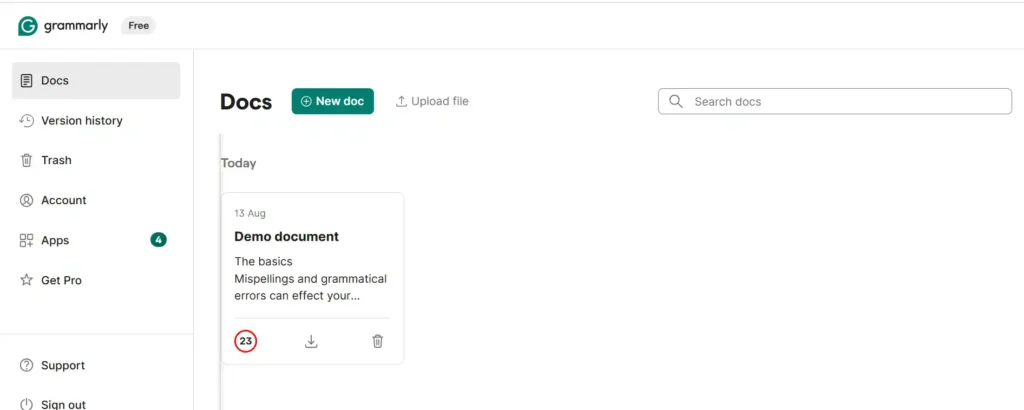
Task: Open the red 23 score circle
Action: (246, 341)
